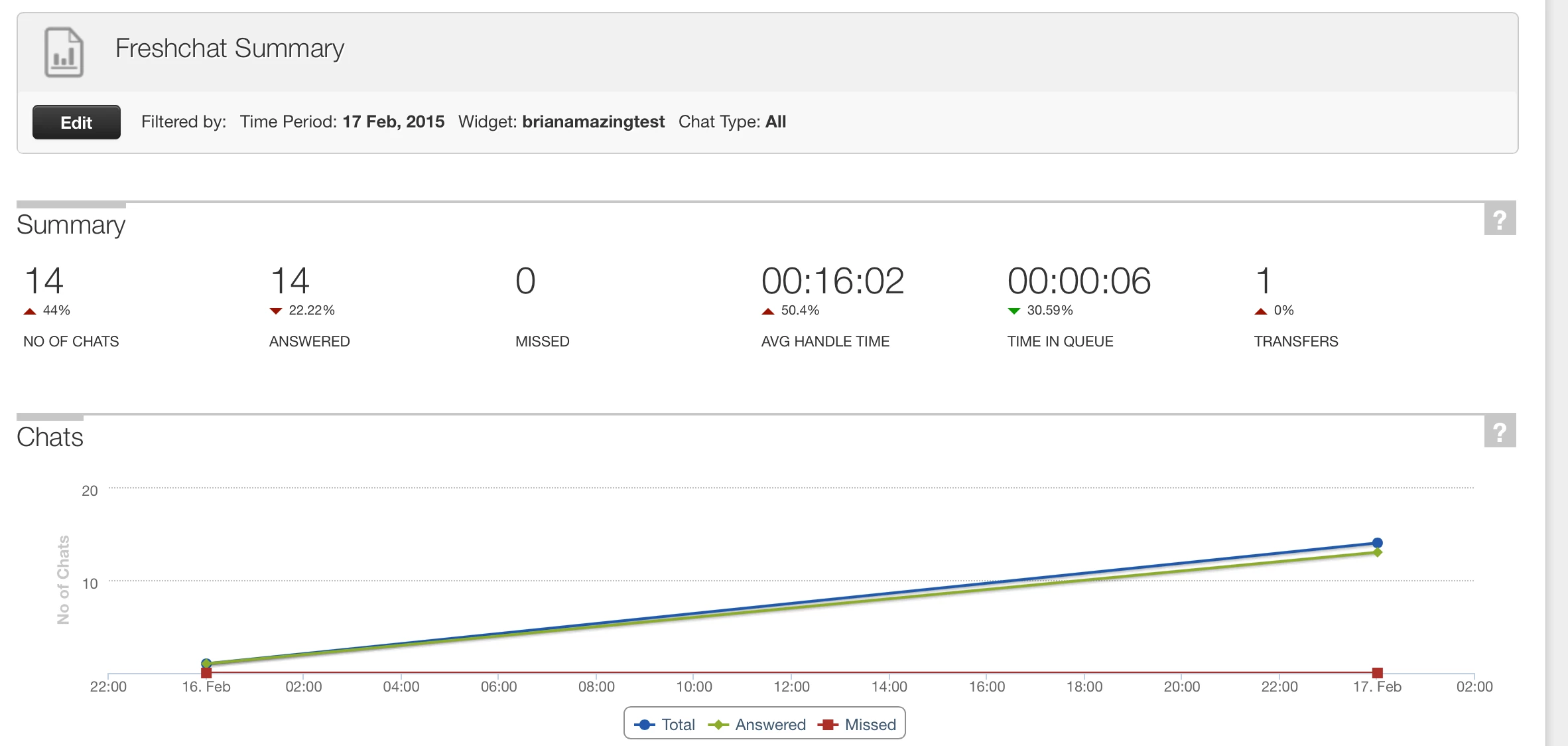The image size is (1568, 746).
Task: Click the Time in Queue value 00:00:06
Action: pos(1078,281)
